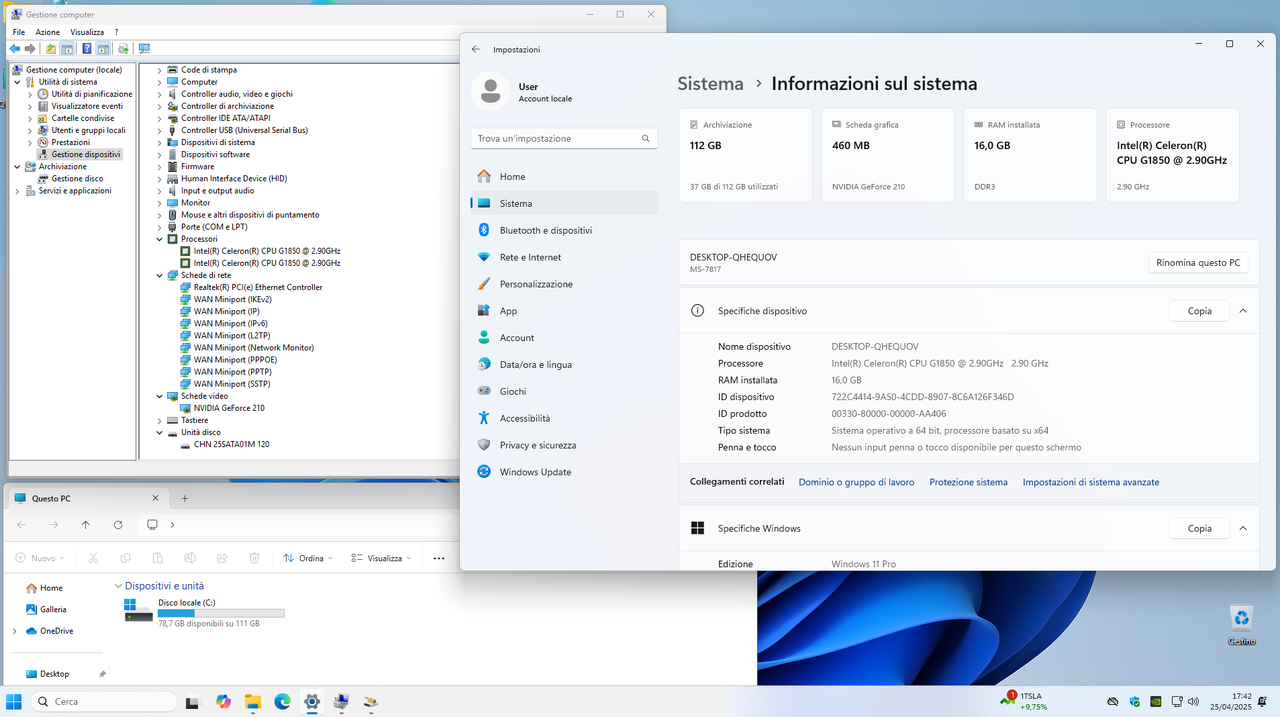
Task: Click the Refresh icon in Questo PC window
Action: [118, 524]
